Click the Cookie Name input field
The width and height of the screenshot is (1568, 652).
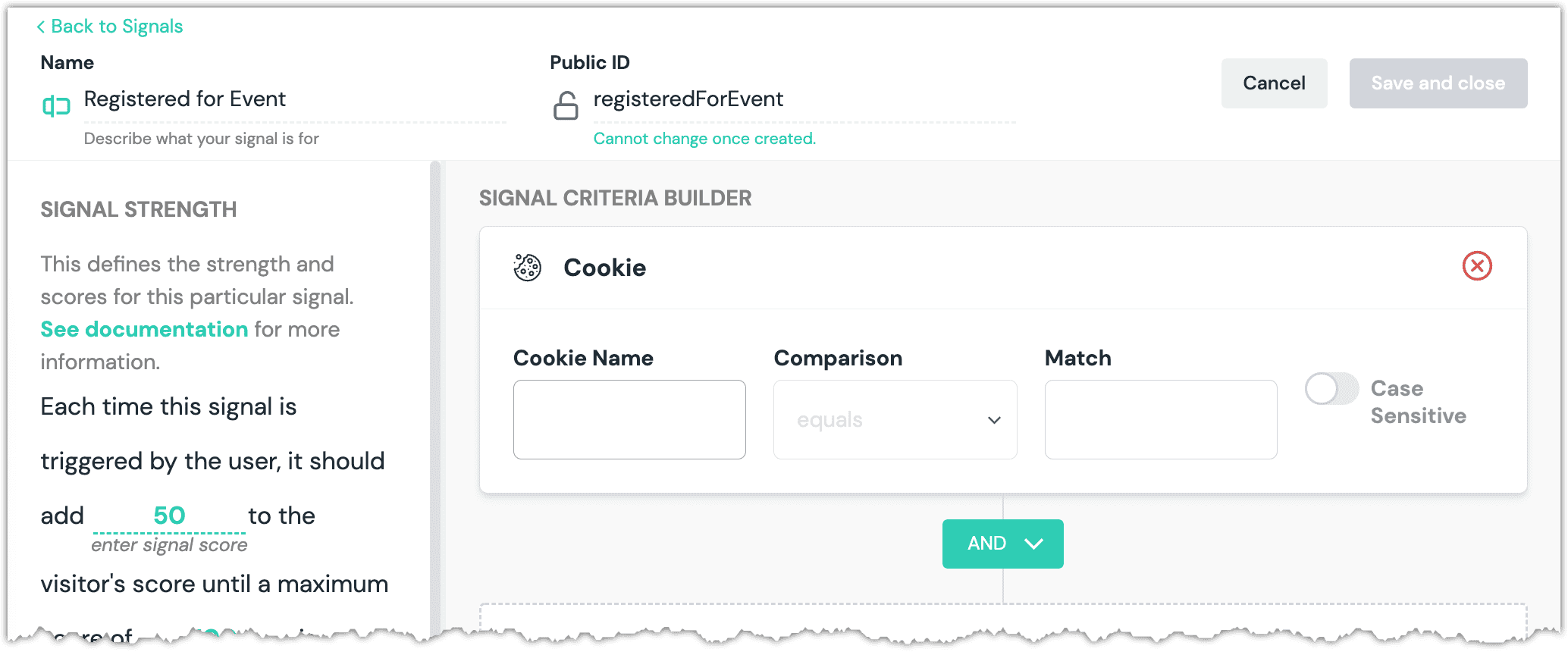pyautogui.click(x=629, y=420)
